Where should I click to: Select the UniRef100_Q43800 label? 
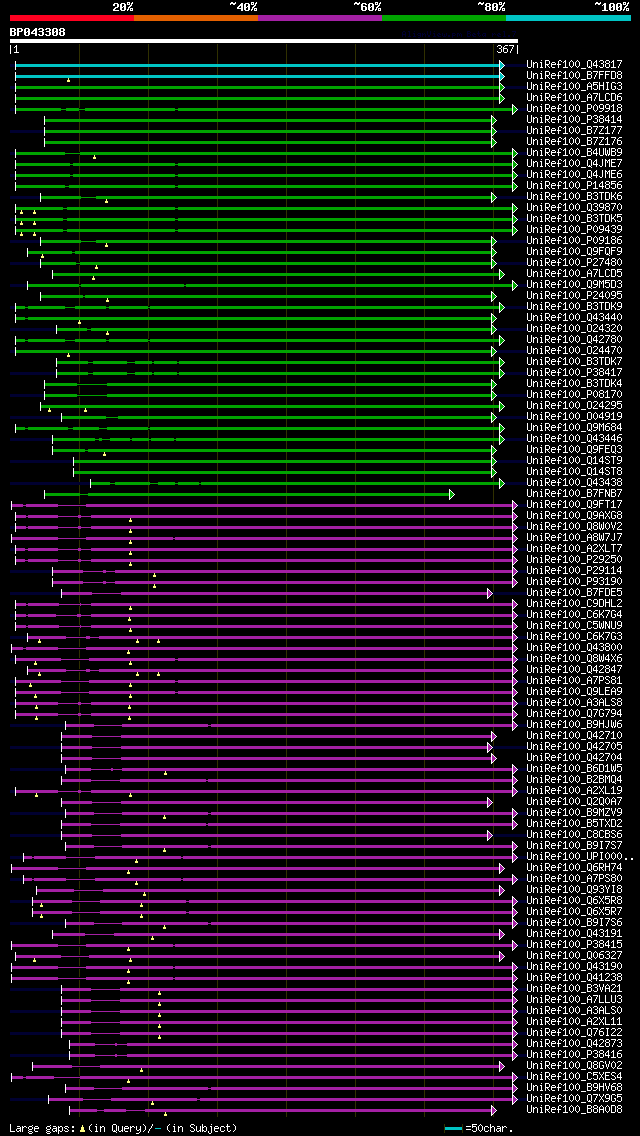pos(574,648)
